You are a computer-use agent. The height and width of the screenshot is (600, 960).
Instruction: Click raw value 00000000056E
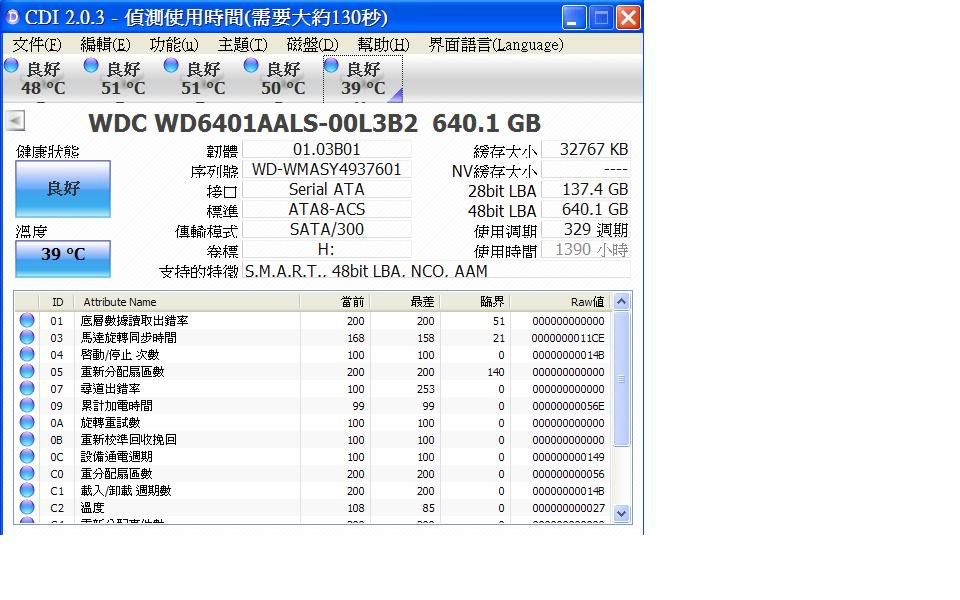[x=568, y=406]
